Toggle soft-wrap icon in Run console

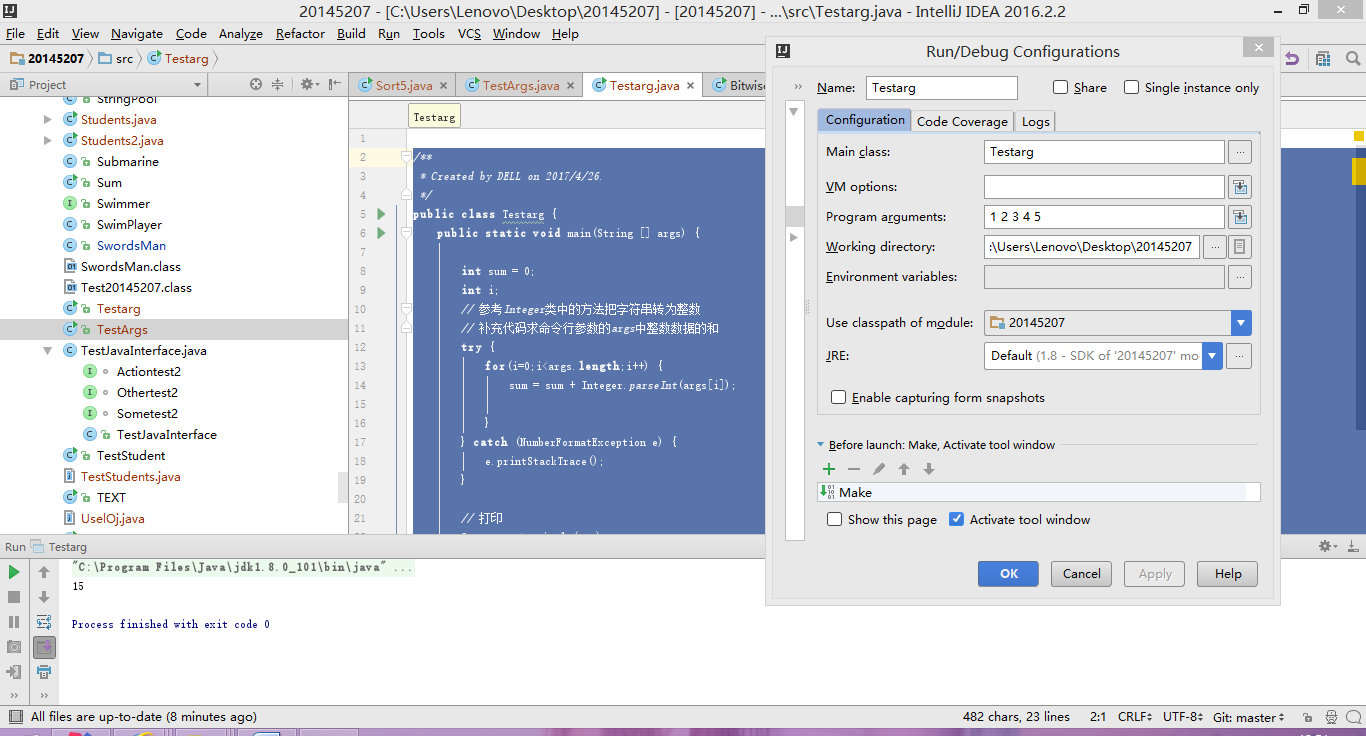click(44, 622)
